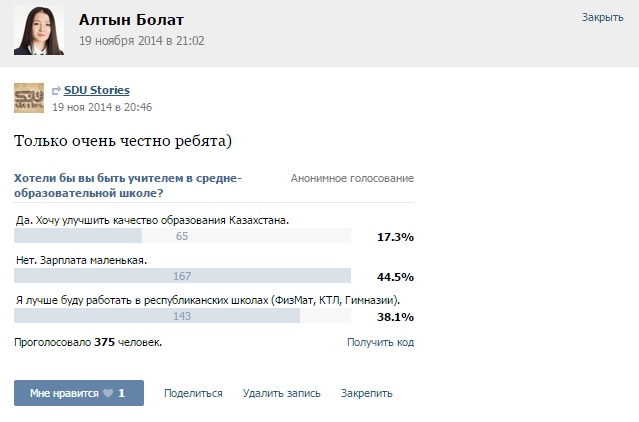Open Алтын Болат profile photo

(x=39, y=30)
